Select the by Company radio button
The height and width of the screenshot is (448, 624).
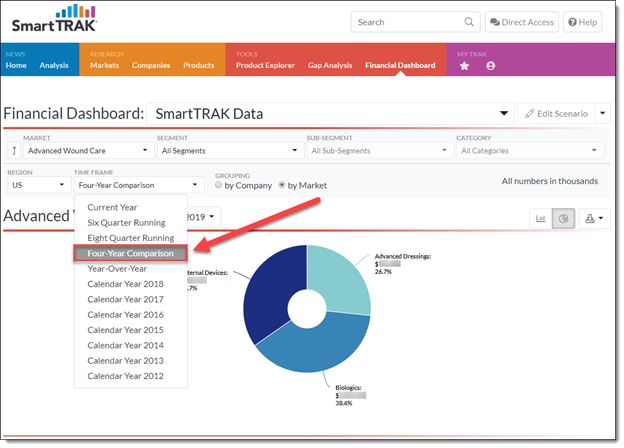coord(218,185)
